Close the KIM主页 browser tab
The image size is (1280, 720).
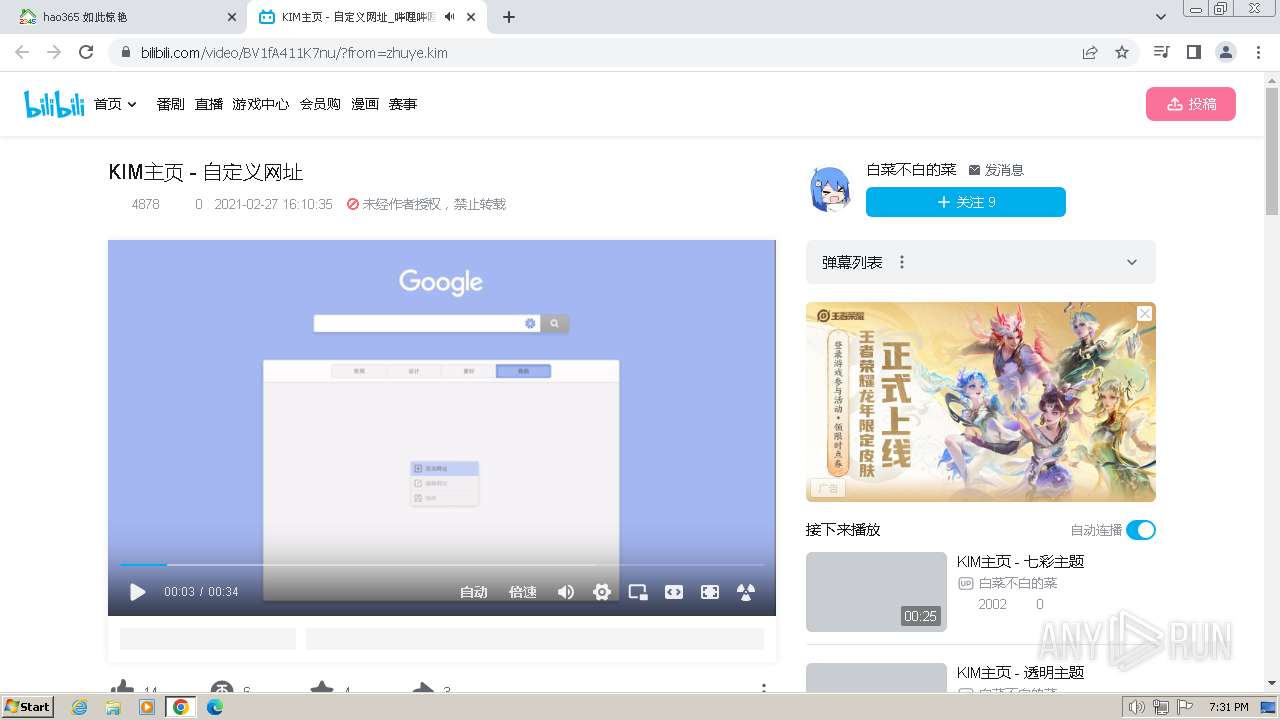tap(473, 17)
